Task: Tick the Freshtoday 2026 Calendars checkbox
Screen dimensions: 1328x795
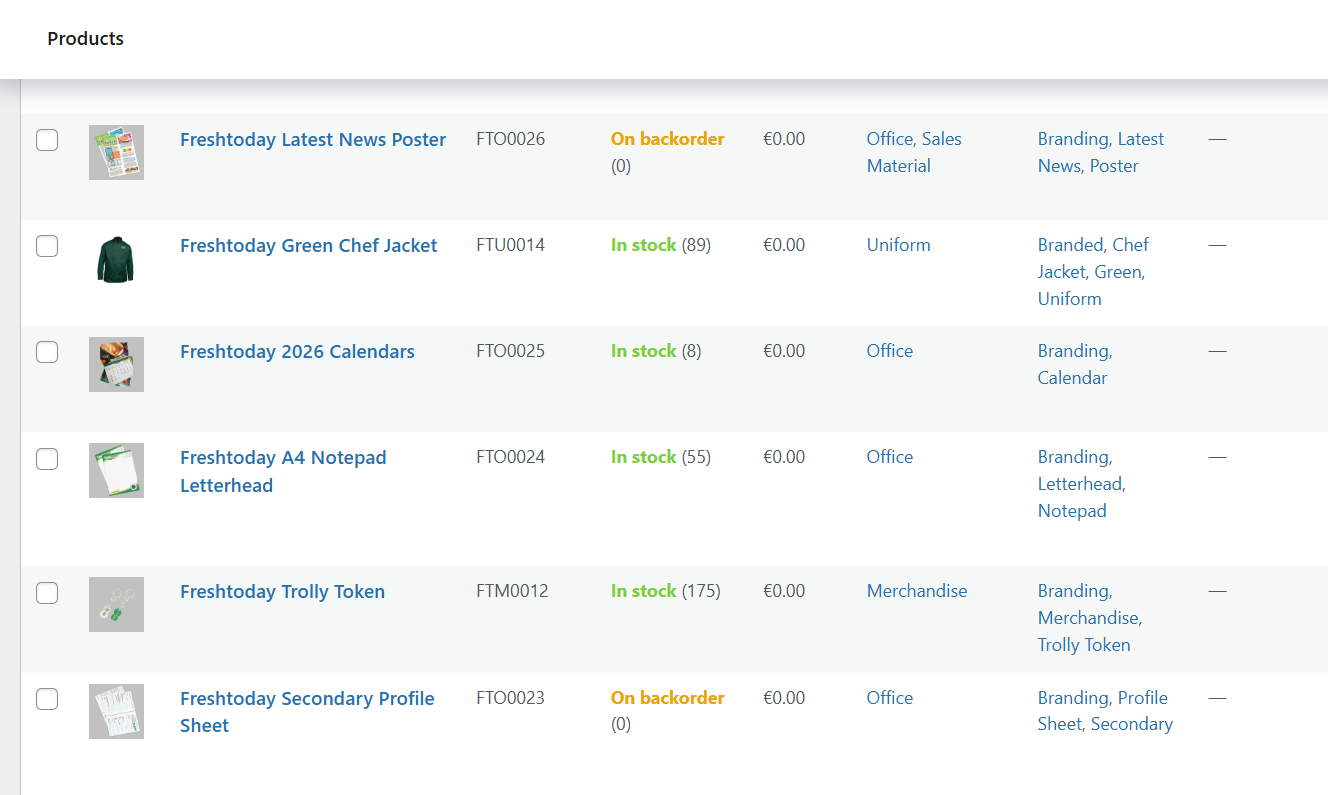Action: pyautogui.click(x=47, y=352)
